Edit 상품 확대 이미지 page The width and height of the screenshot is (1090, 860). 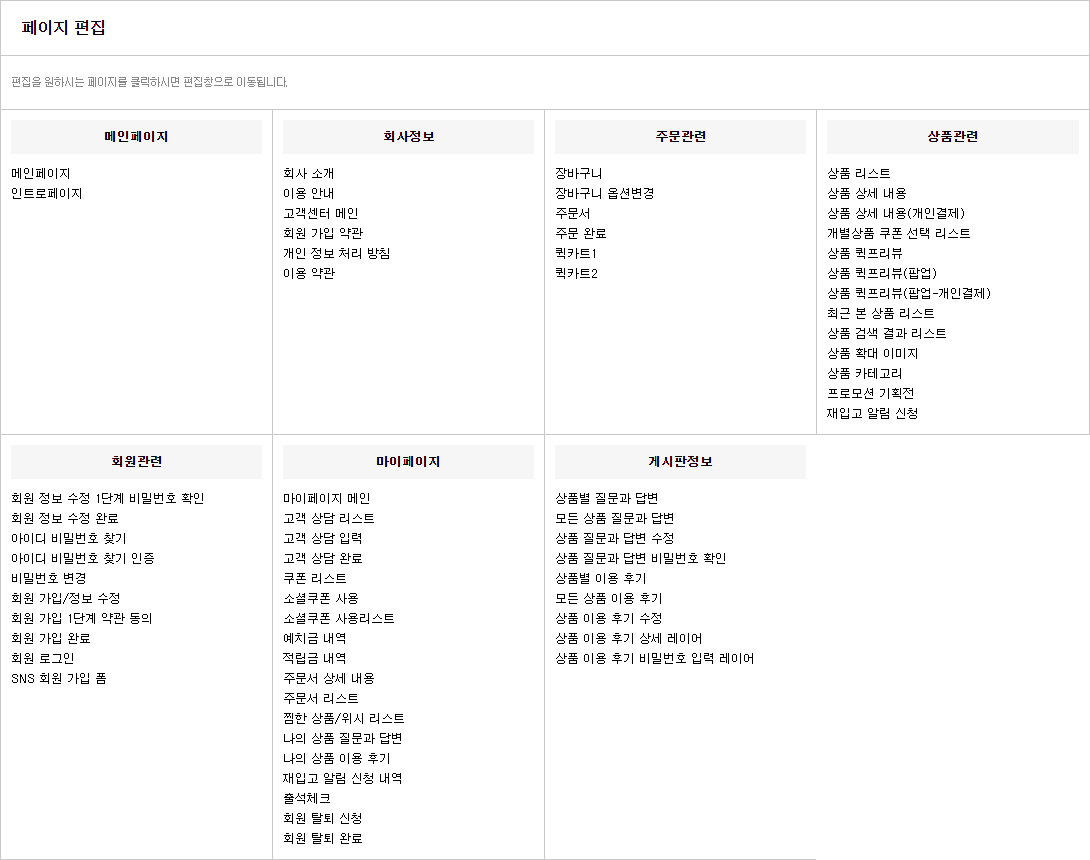click(872, 353)
